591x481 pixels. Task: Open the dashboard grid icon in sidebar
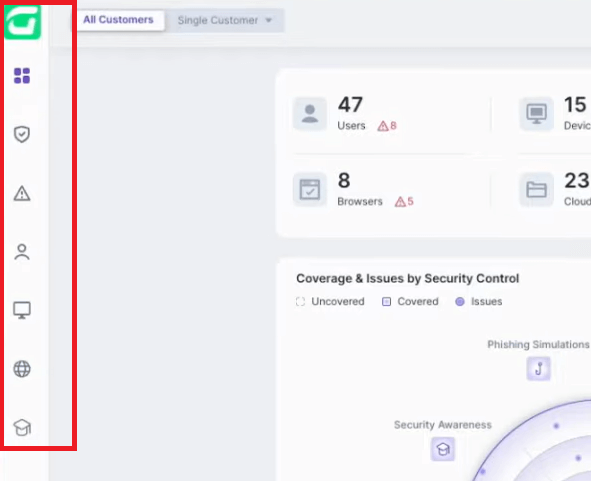click(x=22, y=76)
